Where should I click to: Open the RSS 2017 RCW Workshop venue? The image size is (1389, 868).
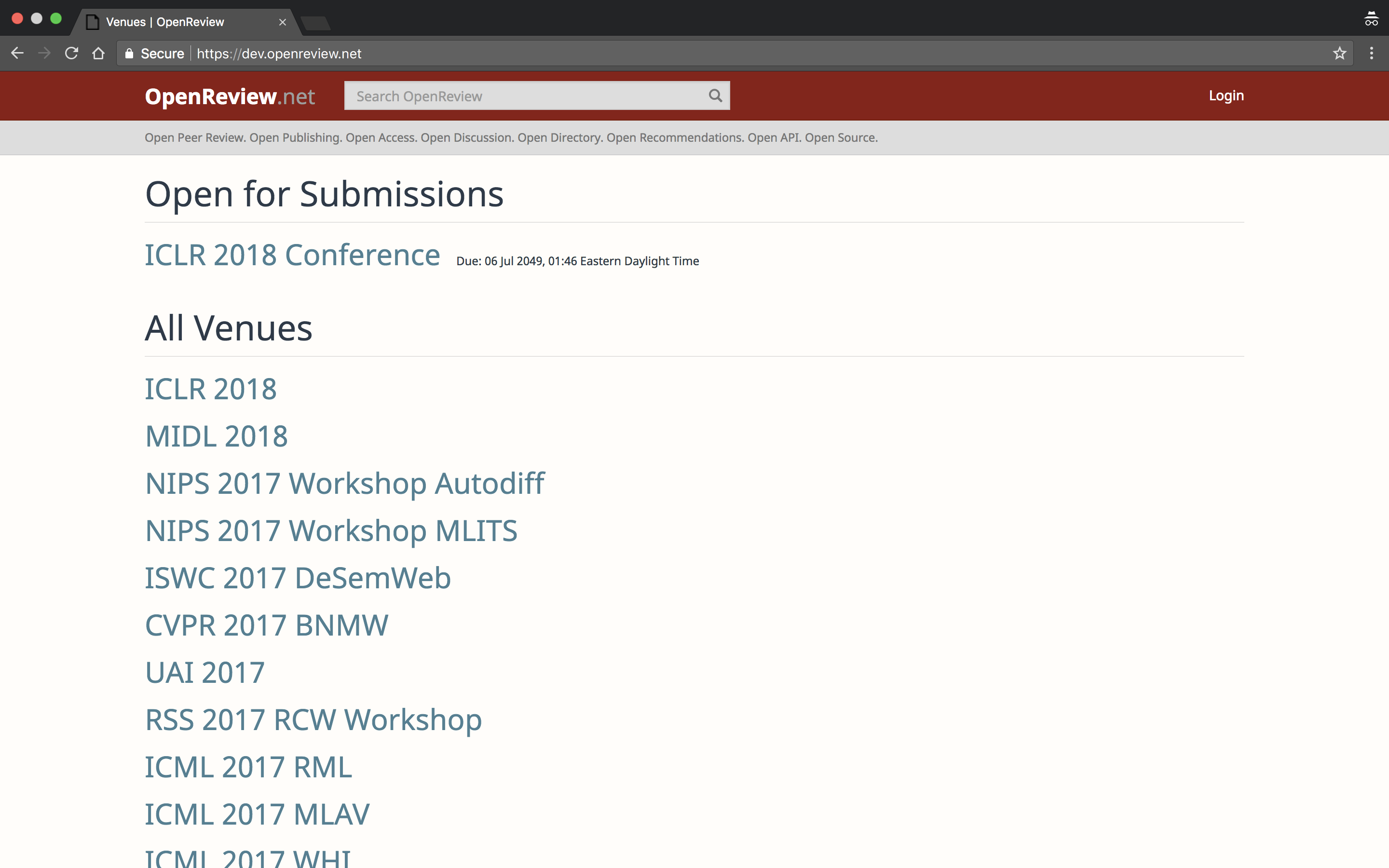313,720
